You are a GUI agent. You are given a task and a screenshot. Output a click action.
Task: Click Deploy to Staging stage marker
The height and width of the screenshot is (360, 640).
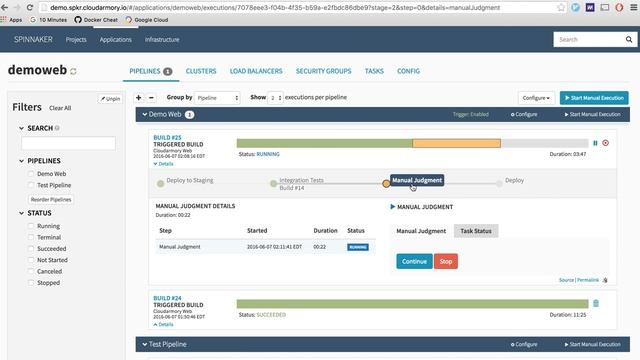pyautogui.click(x=160, y=184)
